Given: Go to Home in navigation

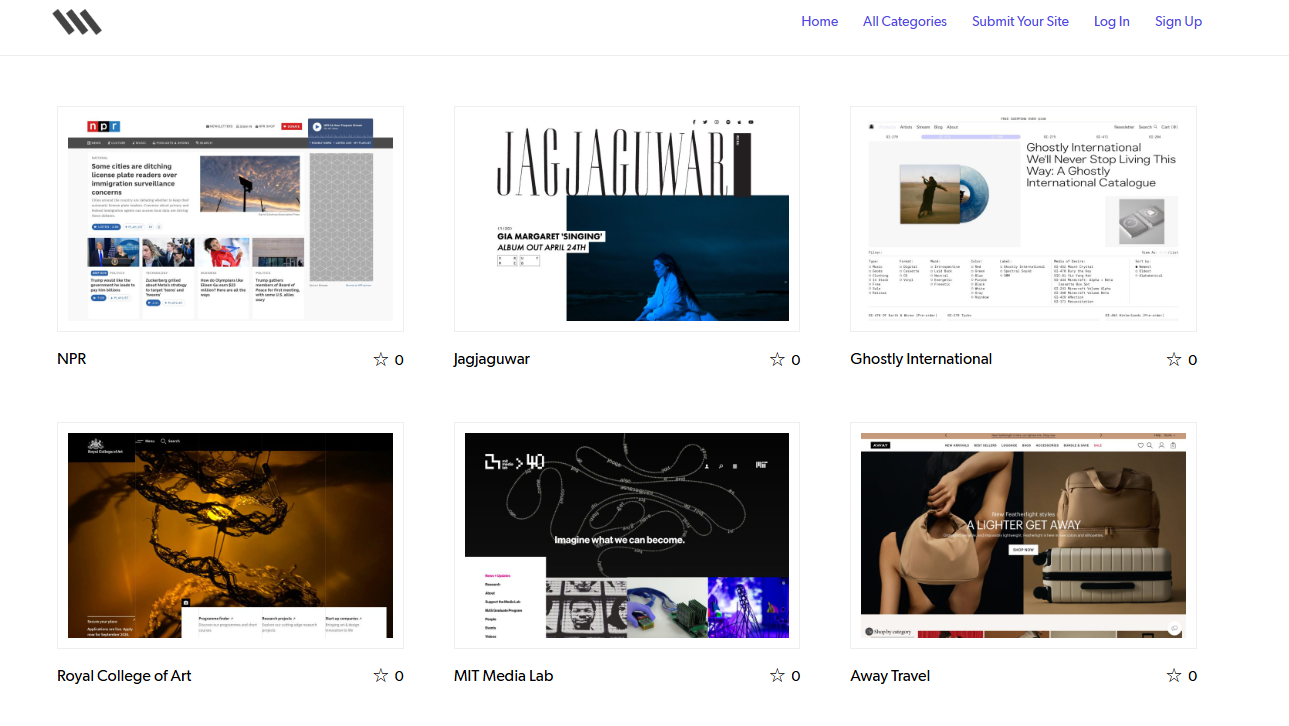Looking at the screenshot, I should coord(819,21).
